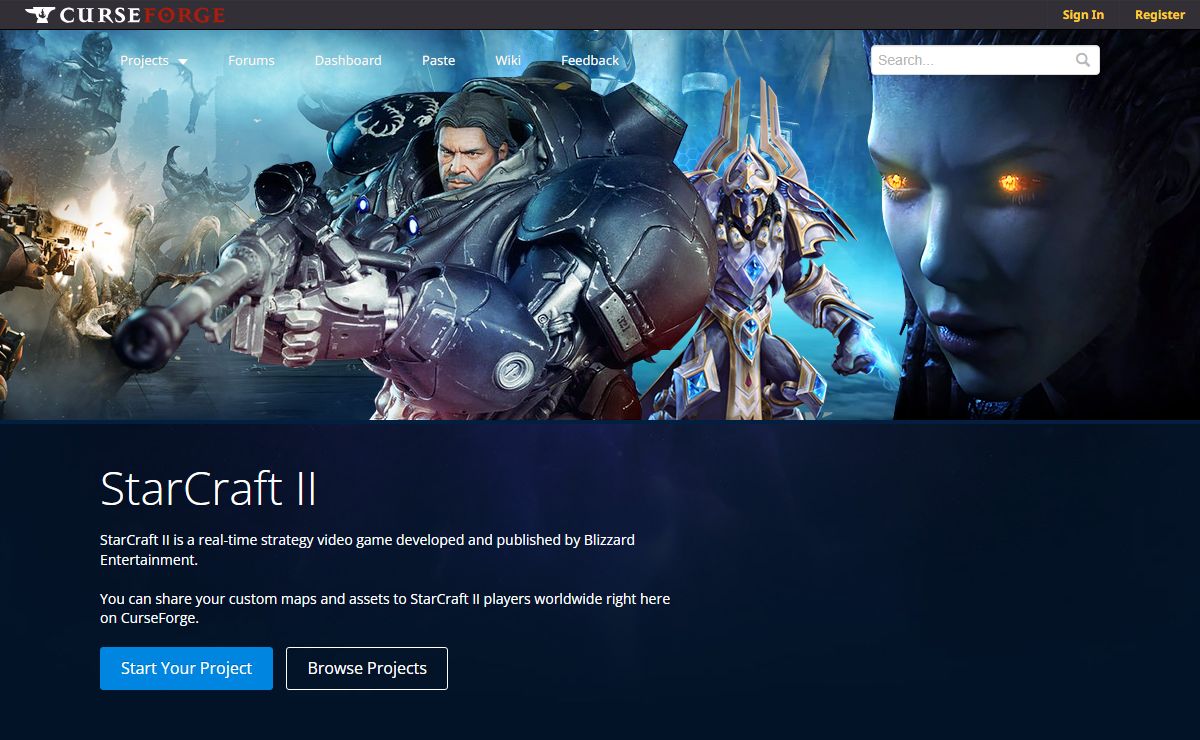Open the Projects menu
This screenshot has height=740, width=1200.
(x=144, y=60)
